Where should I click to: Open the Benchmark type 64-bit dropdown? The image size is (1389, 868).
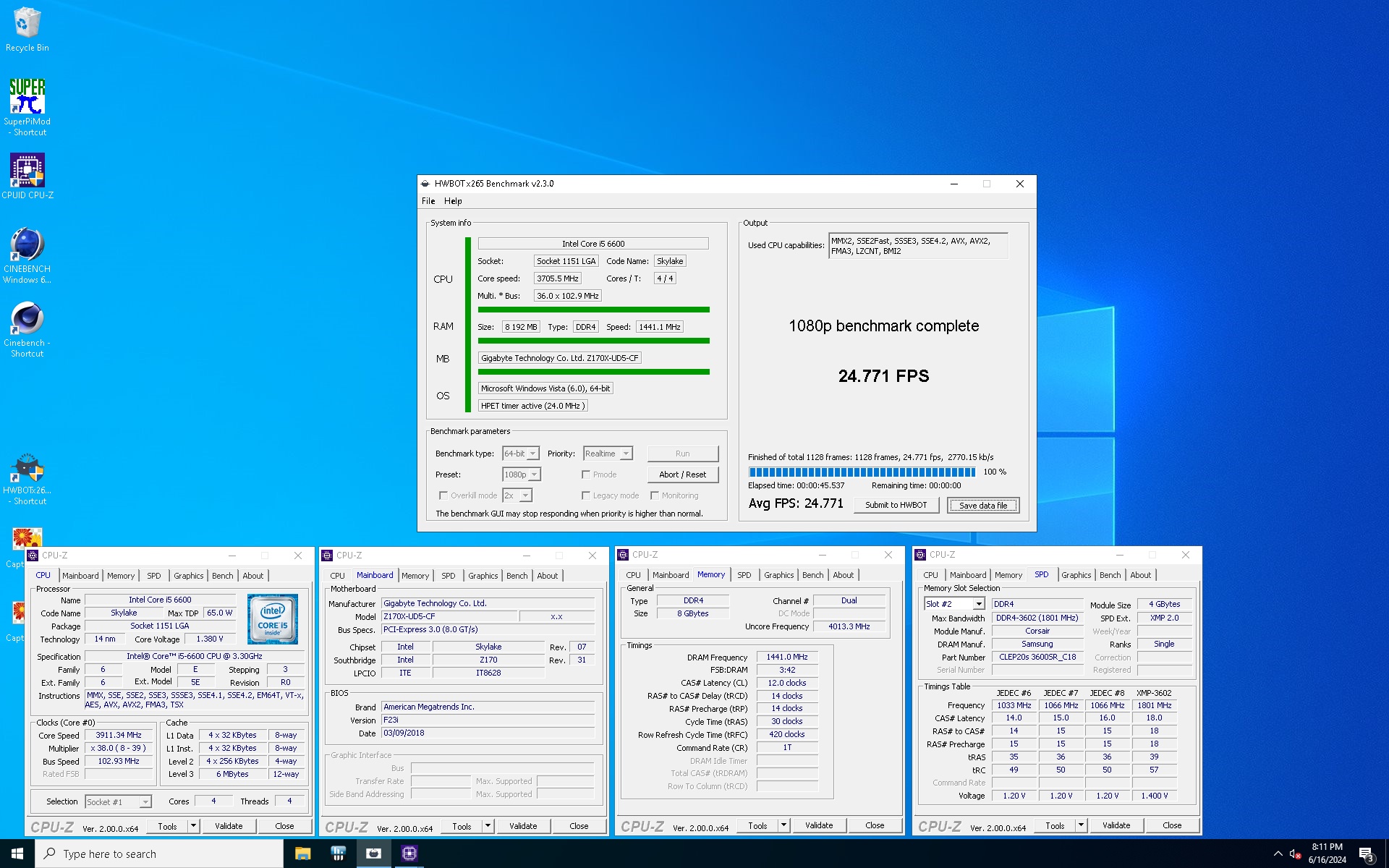(x=521, y=454)
